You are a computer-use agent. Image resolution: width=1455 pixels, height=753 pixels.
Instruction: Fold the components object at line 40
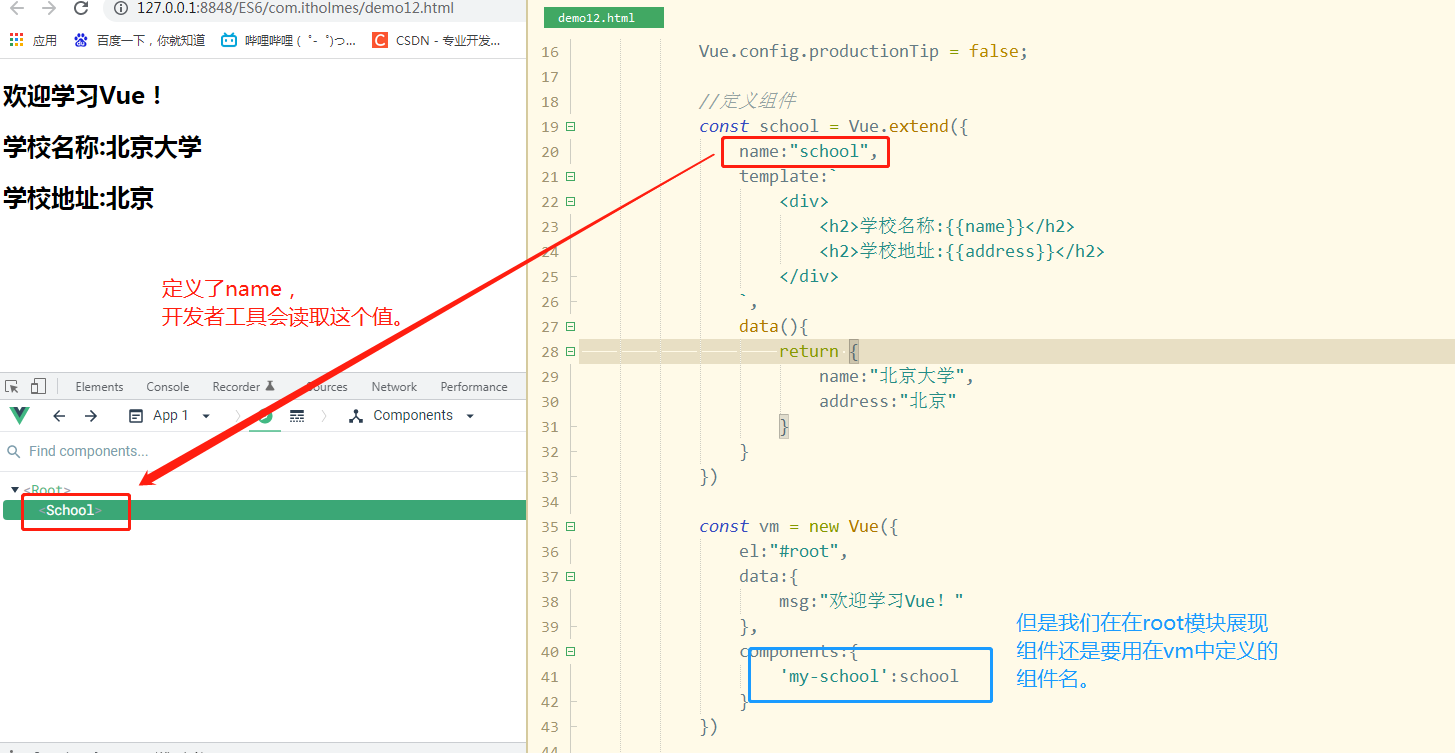coord(570,651)
